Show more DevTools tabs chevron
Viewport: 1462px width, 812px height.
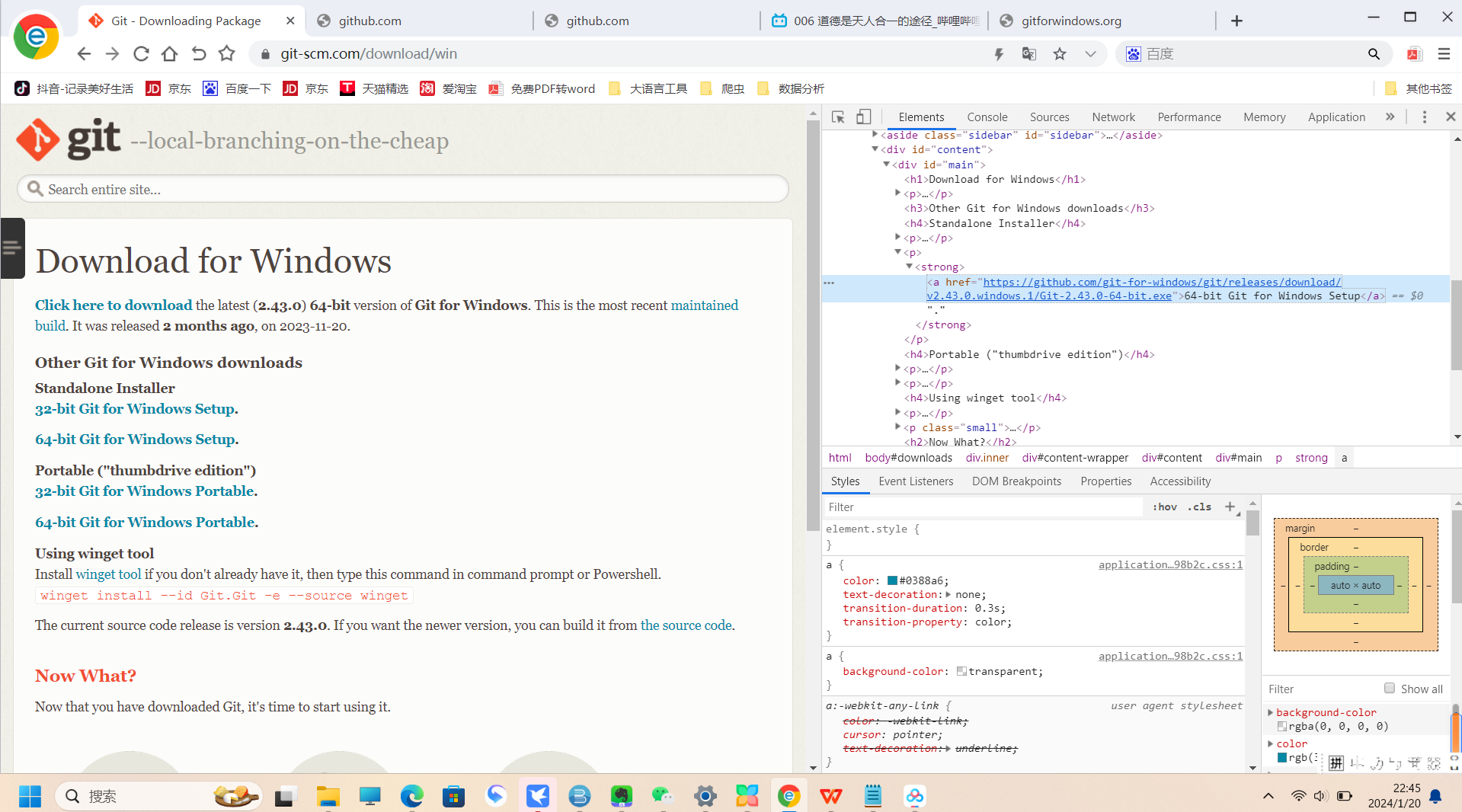[1390, 117]
